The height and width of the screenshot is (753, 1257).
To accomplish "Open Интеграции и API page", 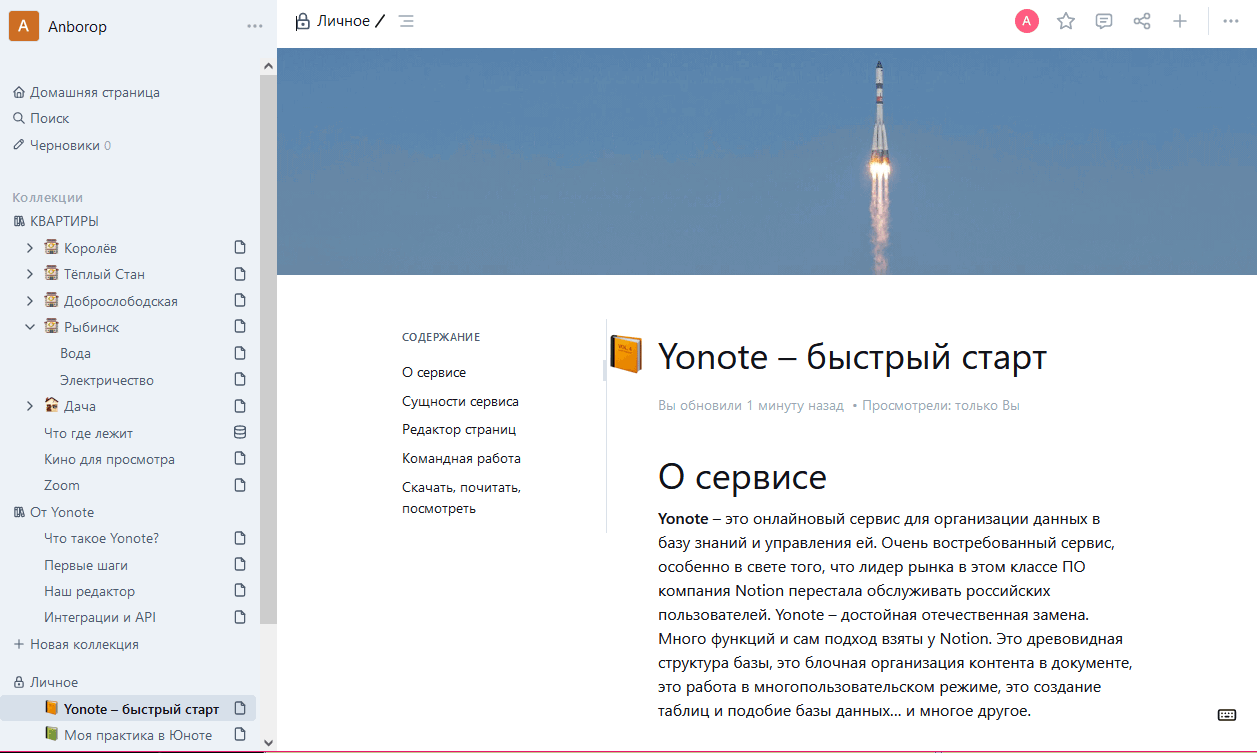I will click(x=100, y=617).
